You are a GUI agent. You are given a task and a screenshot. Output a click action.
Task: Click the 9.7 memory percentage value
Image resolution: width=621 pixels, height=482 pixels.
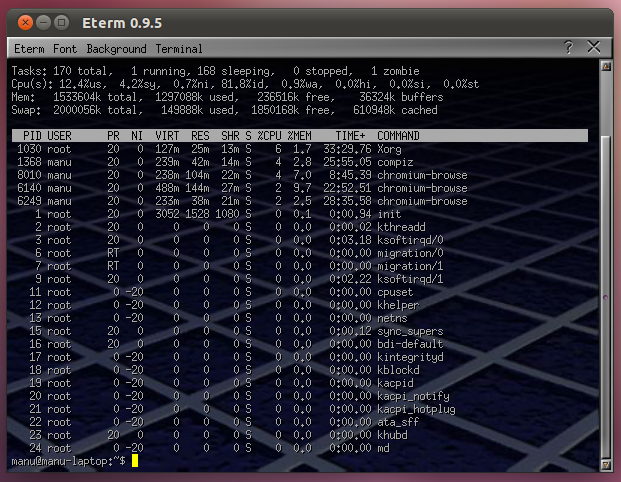tap(302, 188)
